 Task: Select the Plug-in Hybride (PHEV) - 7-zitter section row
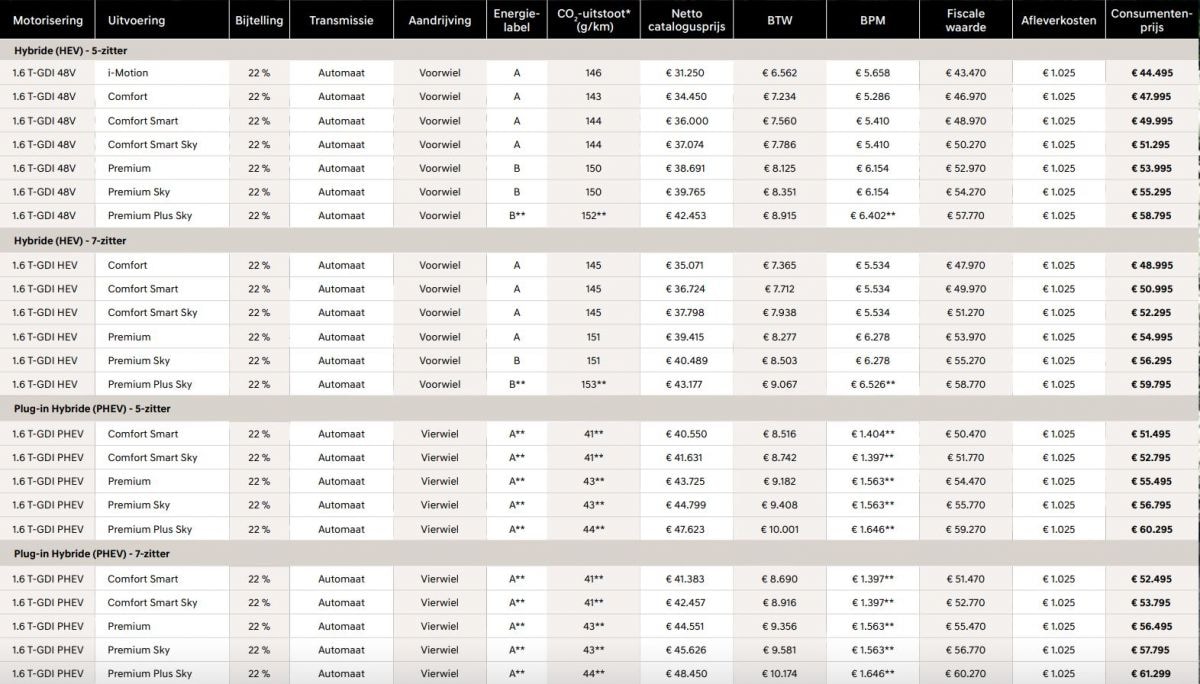click(x=91, y=554)
